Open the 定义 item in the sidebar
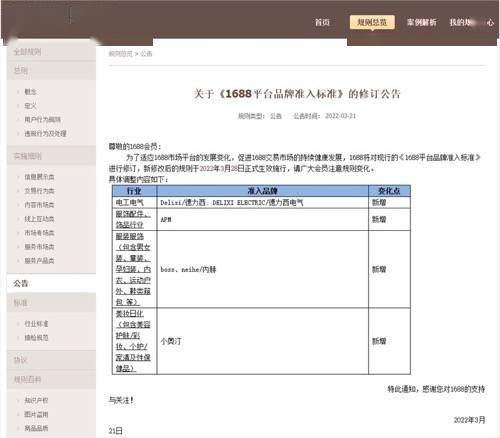The width and height of the screenshot is (500, 438). [x=31, y=106]
